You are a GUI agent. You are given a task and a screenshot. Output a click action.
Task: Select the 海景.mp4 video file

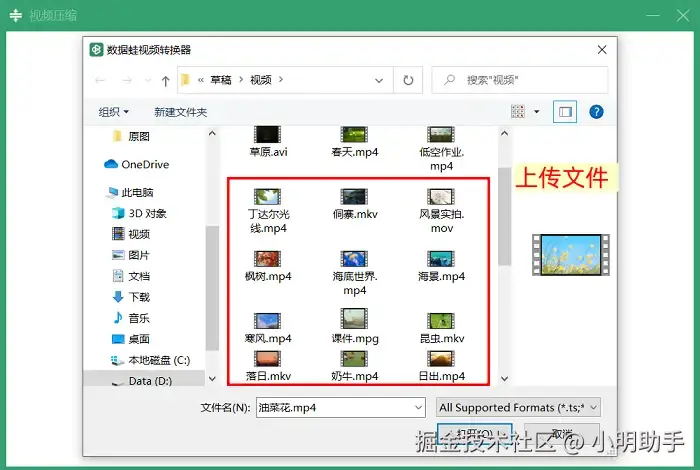point(441,266)
